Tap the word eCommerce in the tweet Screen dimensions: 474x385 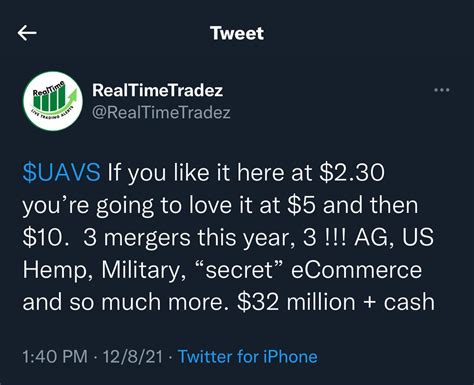click(356, 270)
